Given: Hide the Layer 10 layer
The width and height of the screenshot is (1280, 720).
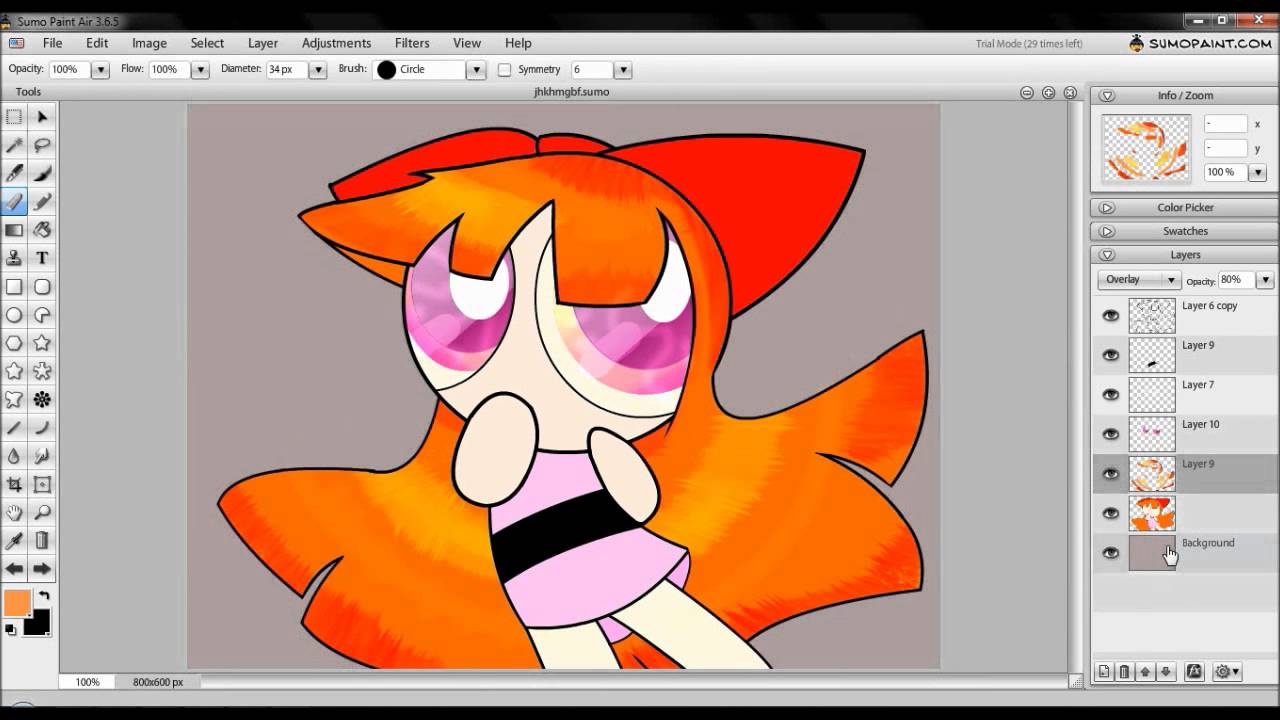Looking at the screenshot, I should click(1110, 434).
